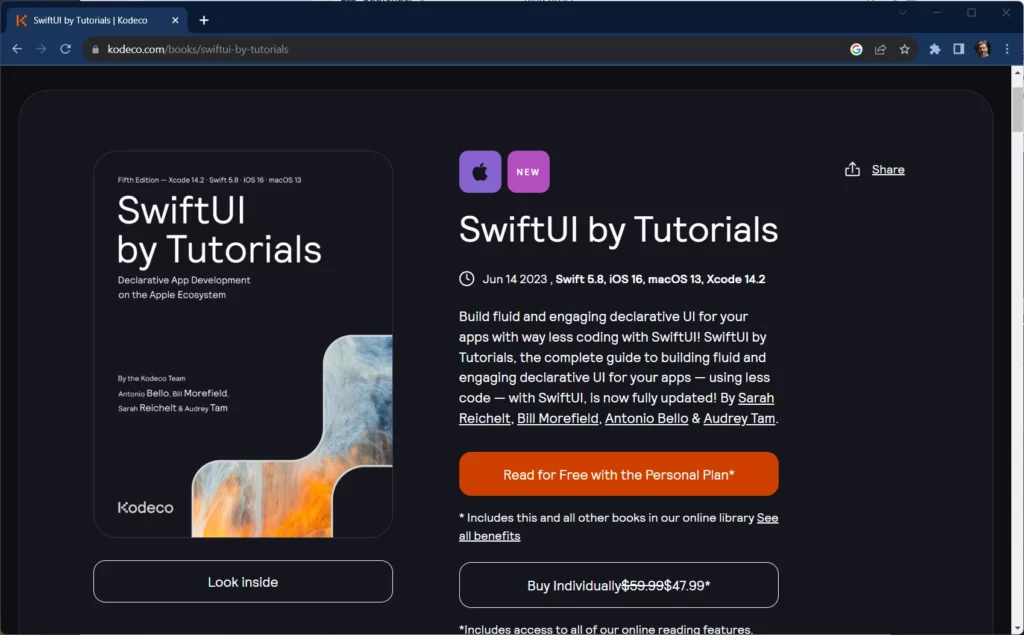This screenshot has height=635, width=1024.
Task: Click the padlock site info icon
Action: (95, 49)
